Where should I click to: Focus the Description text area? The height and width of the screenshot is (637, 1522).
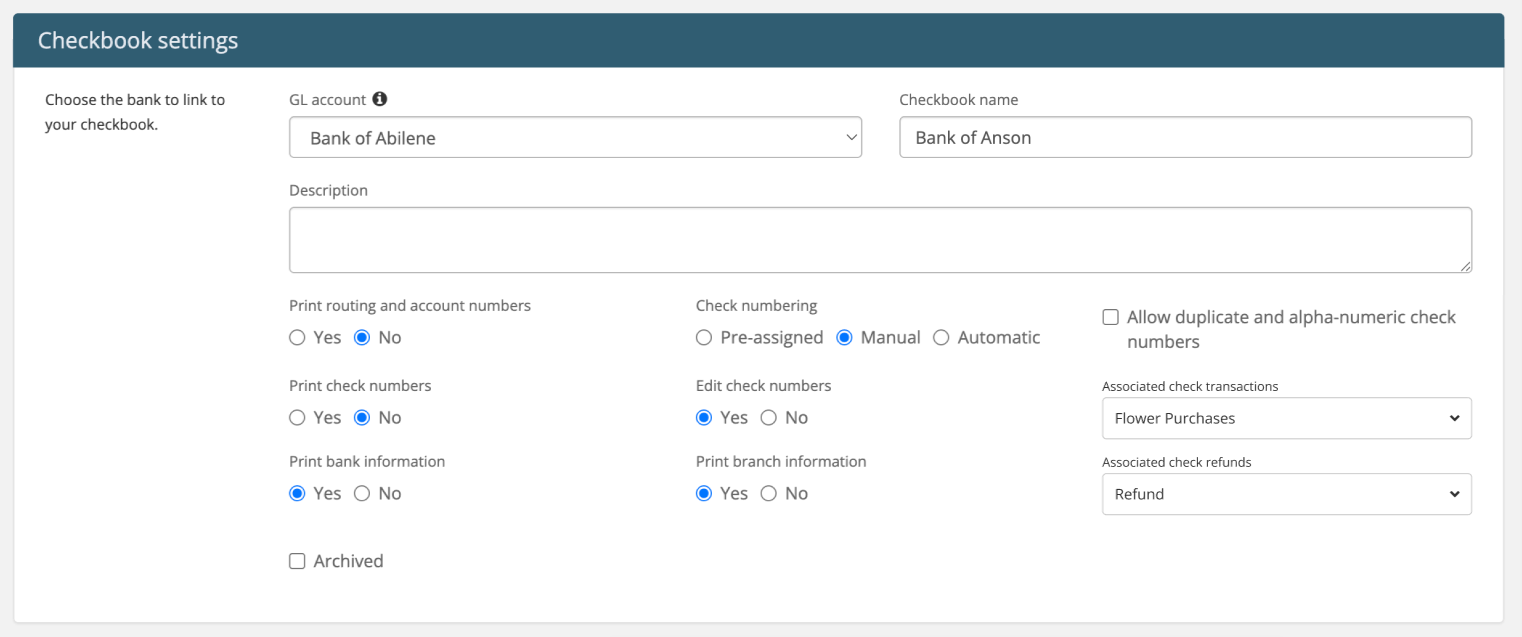point(880,240)
